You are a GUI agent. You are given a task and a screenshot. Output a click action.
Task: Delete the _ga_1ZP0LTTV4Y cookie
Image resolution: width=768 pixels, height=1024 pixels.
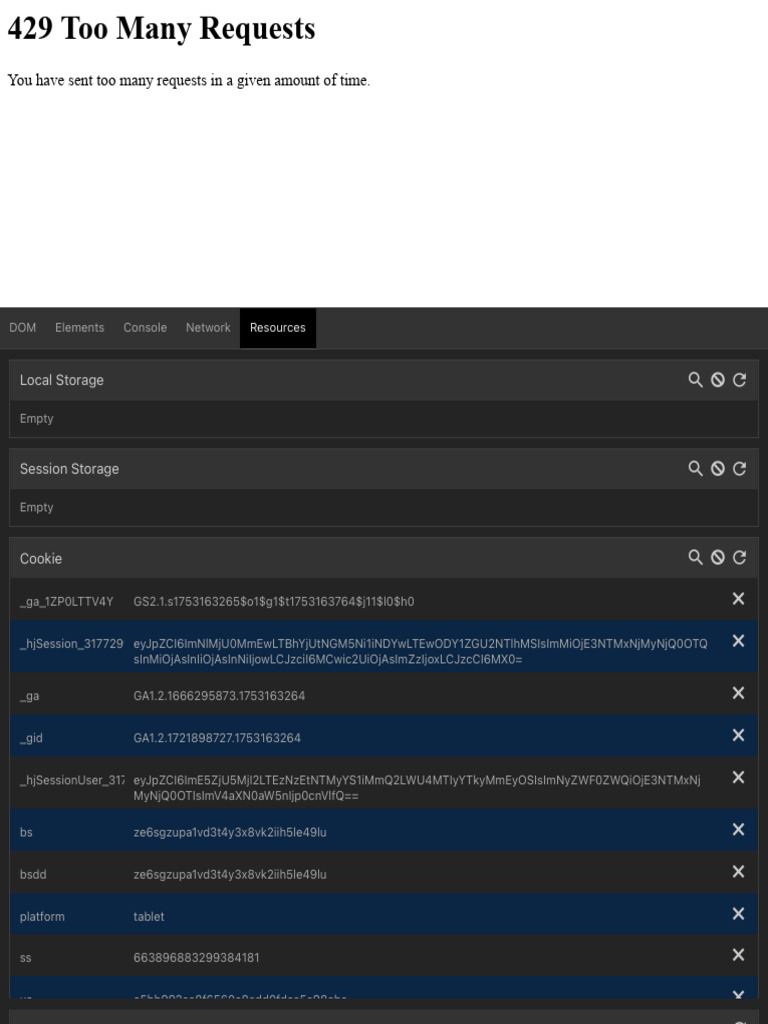coord(739,599)
